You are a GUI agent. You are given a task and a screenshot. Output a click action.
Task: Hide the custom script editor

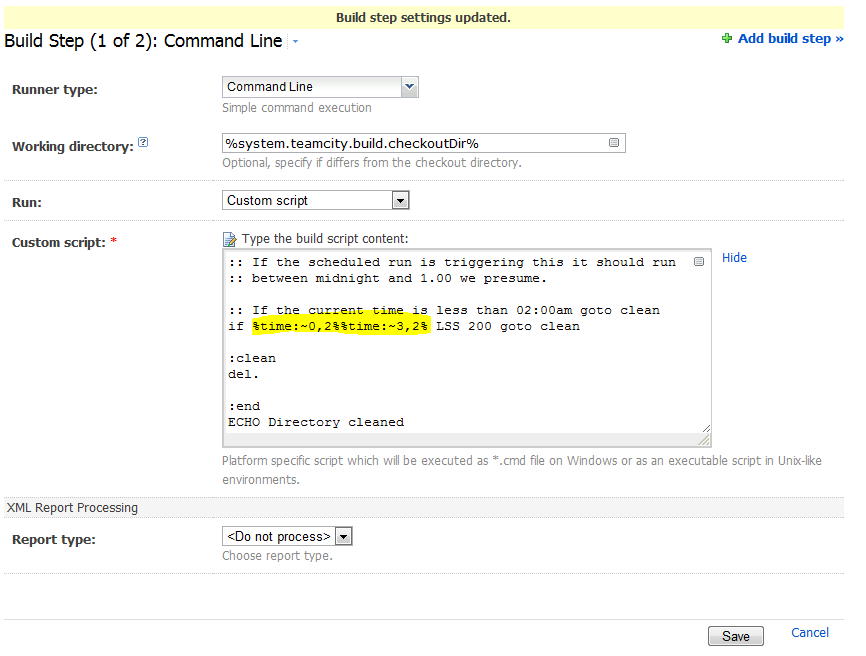pos(734,258)
